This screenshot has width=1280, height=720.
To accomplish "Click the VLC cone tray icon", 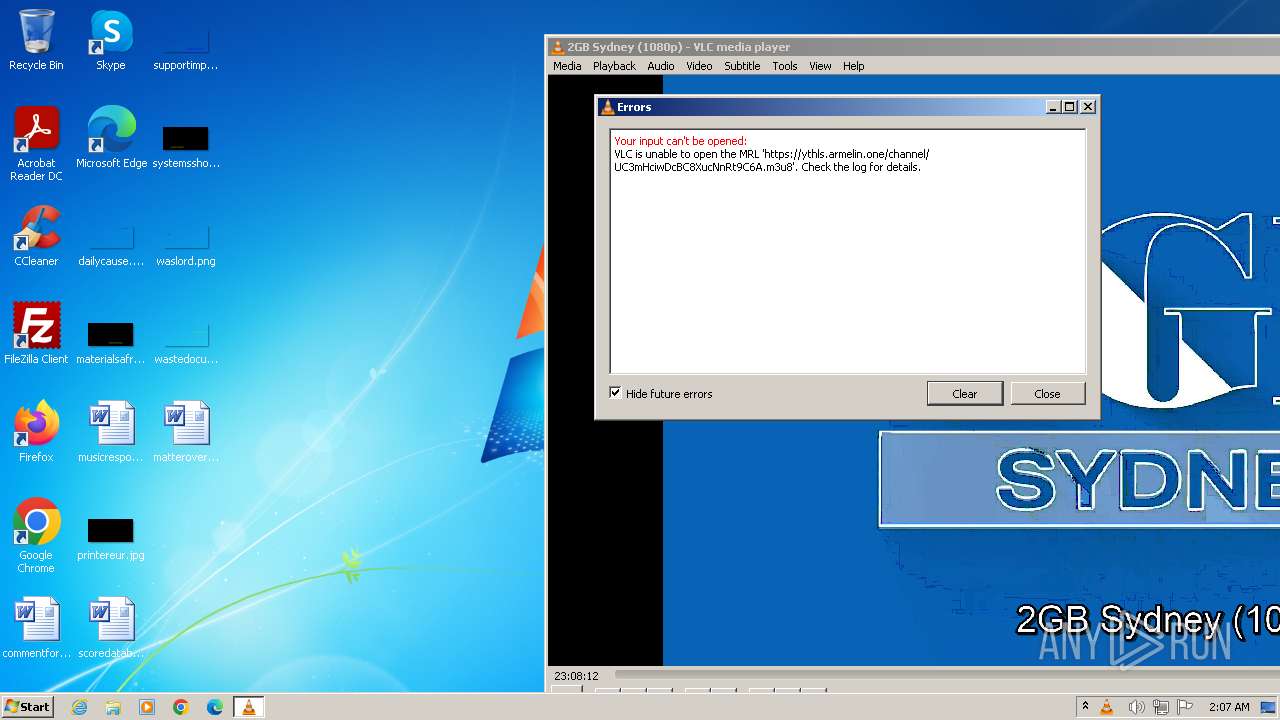I will [1107, 707].
